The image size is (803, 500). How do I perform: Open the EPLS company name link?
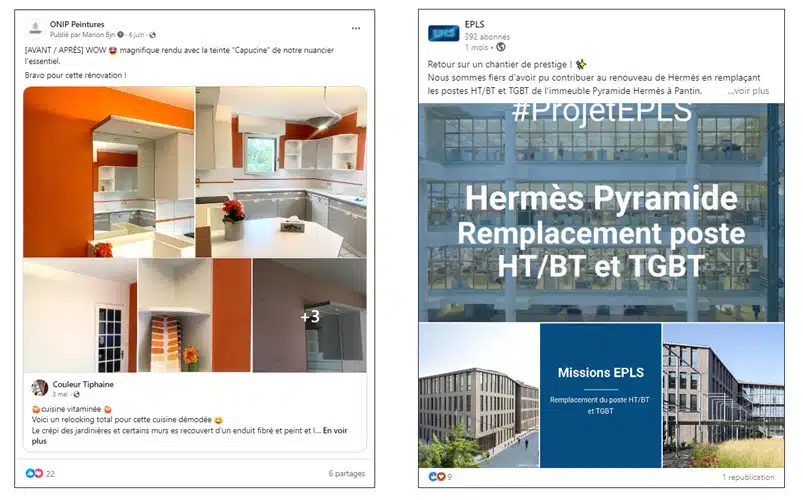point(474,24)
